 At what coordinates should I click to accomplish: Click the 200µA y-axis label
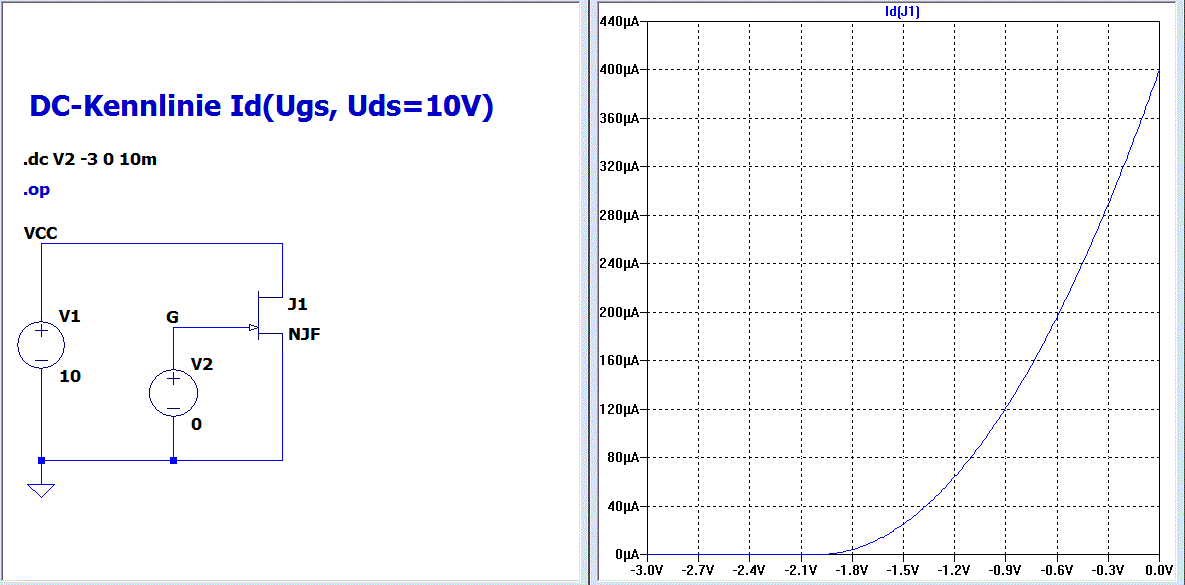(619, 312)
